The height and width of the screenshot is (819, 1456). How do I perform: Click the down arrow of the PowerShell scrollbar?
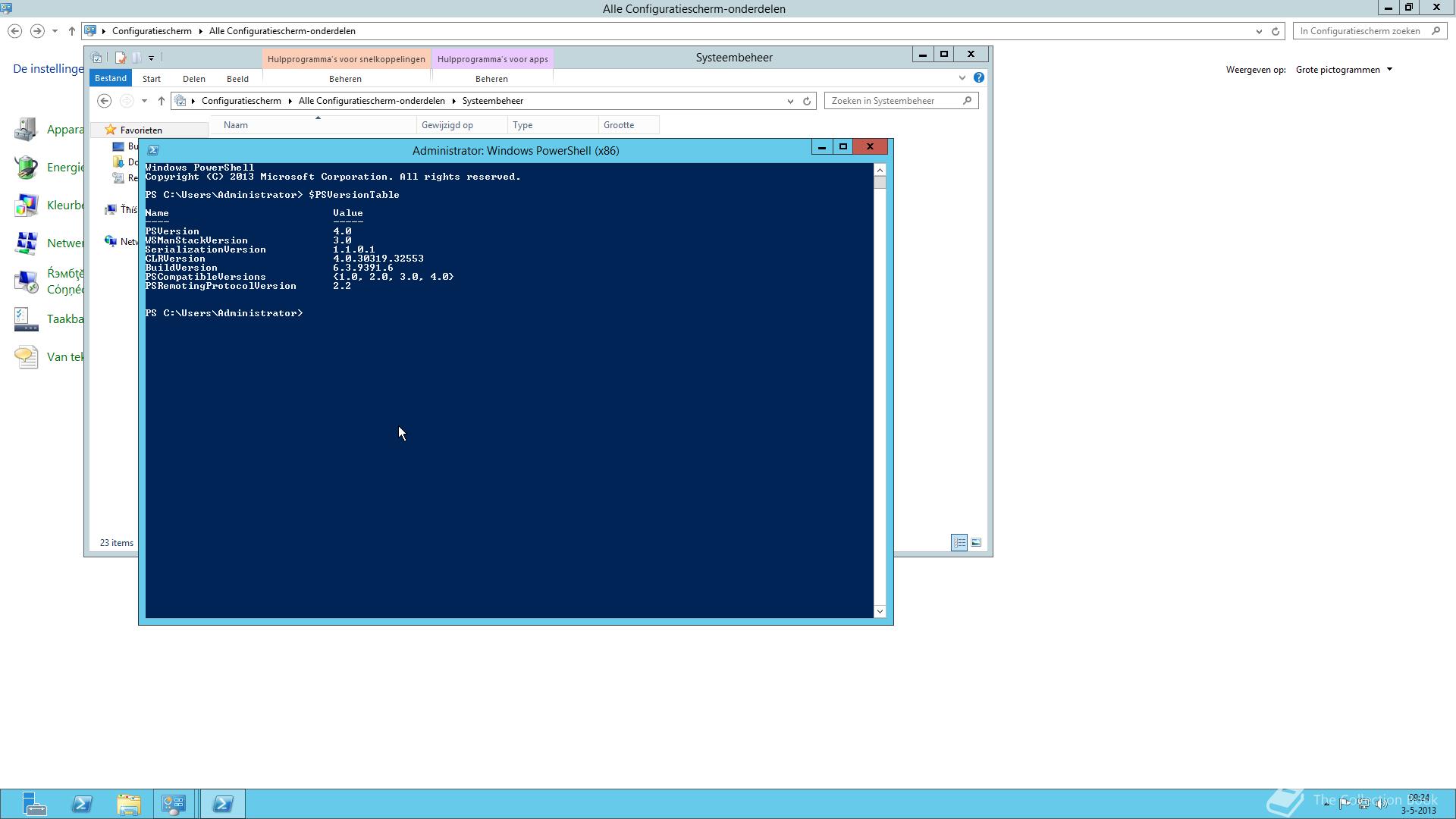tap(880, 611)
